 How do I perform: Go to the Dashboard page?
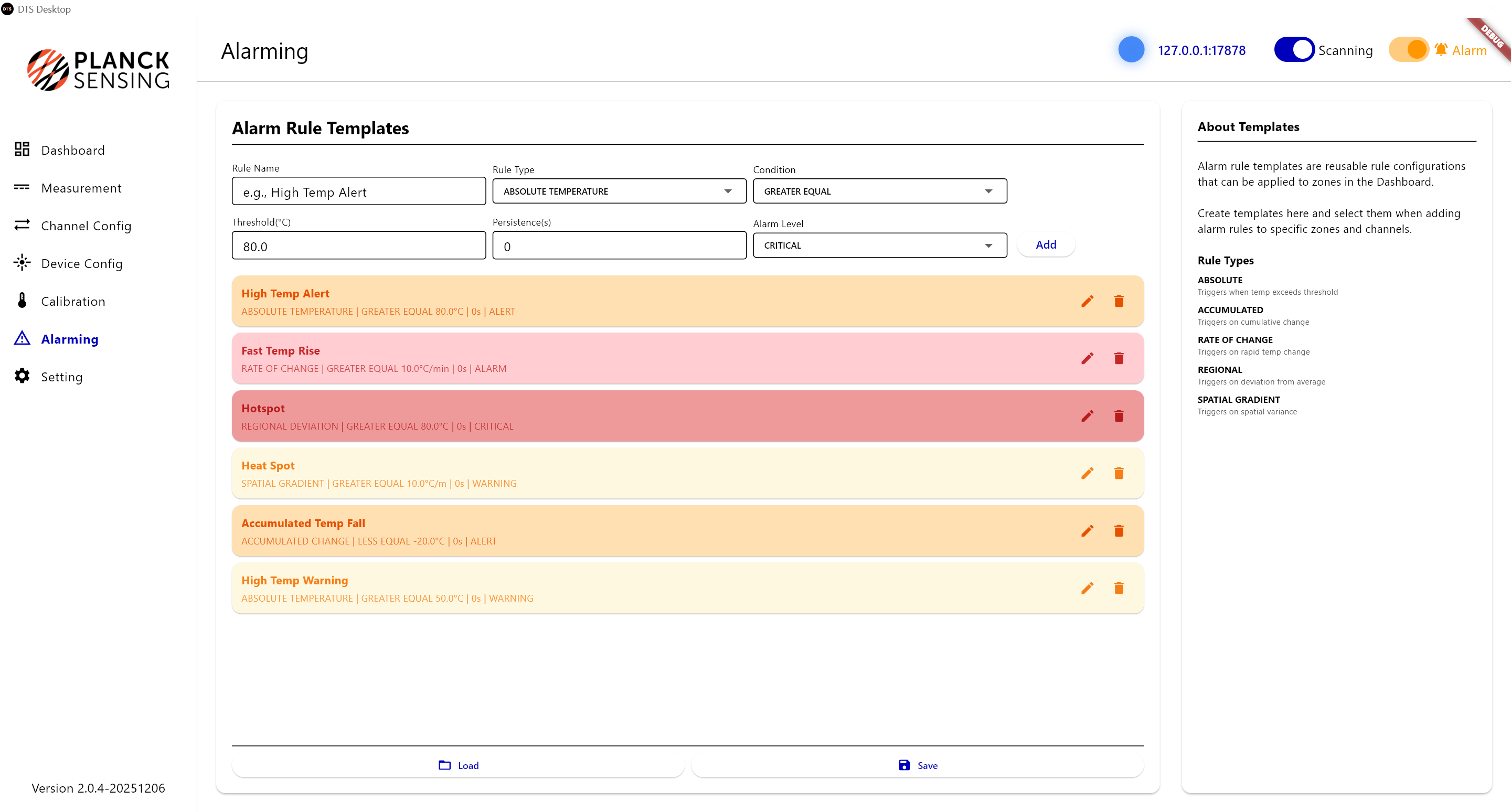[73, 150]
